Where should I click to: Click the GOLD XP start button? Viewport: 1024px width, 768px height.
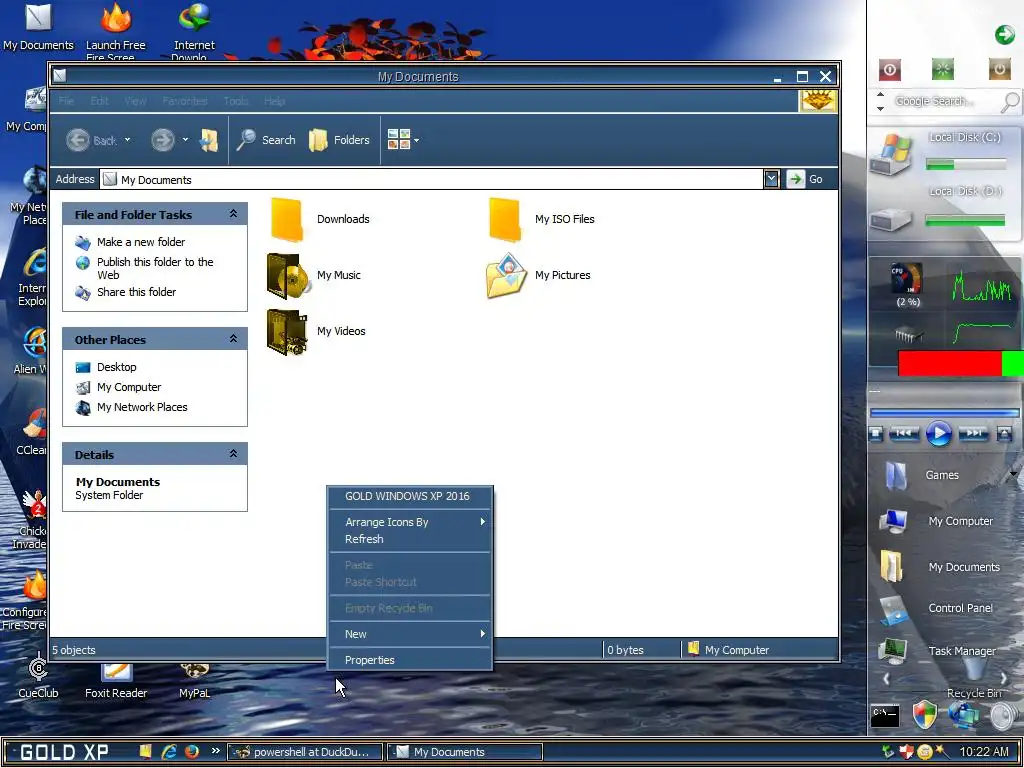(65, 752)
